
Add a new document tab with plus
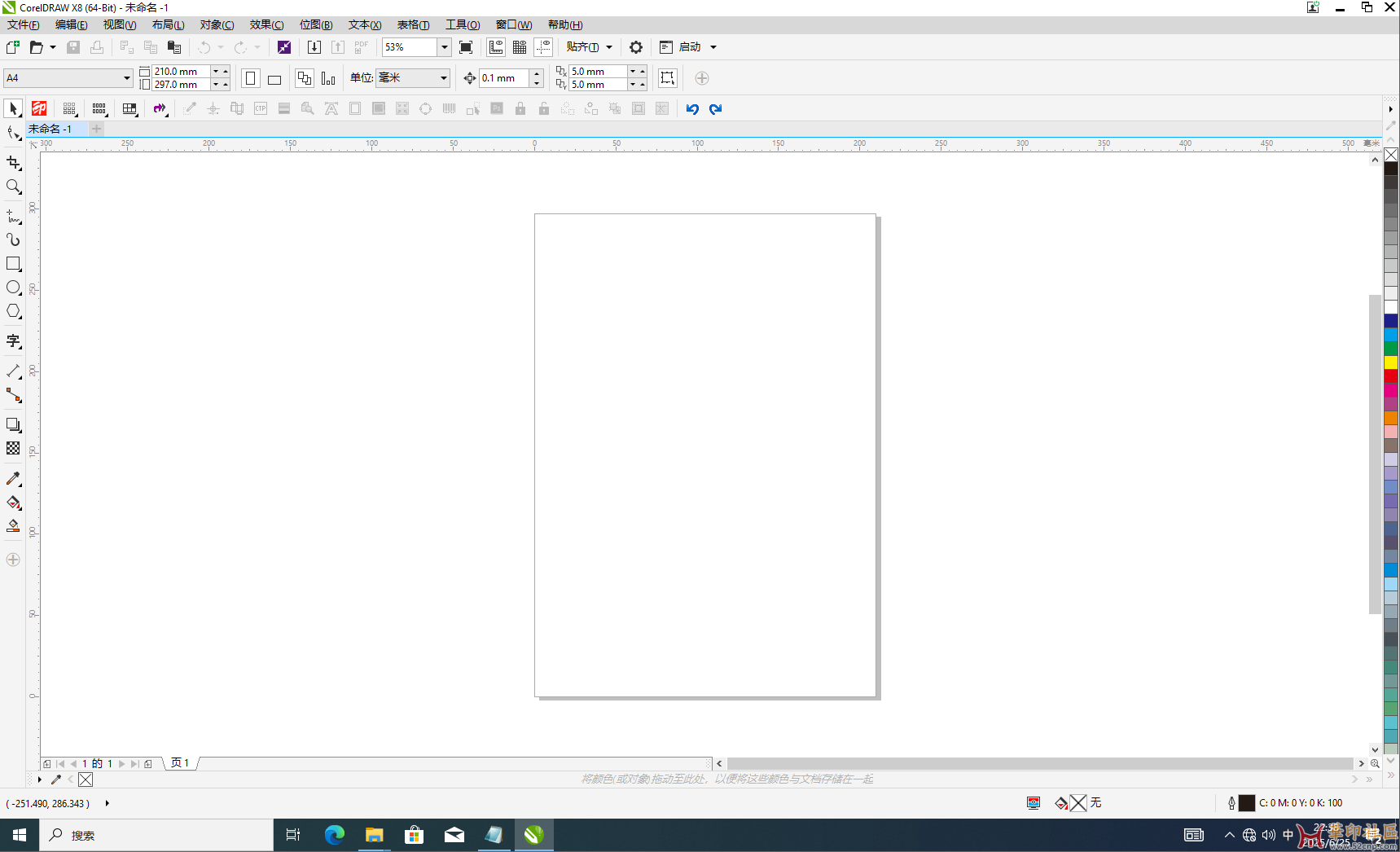[x=96, y=129]
